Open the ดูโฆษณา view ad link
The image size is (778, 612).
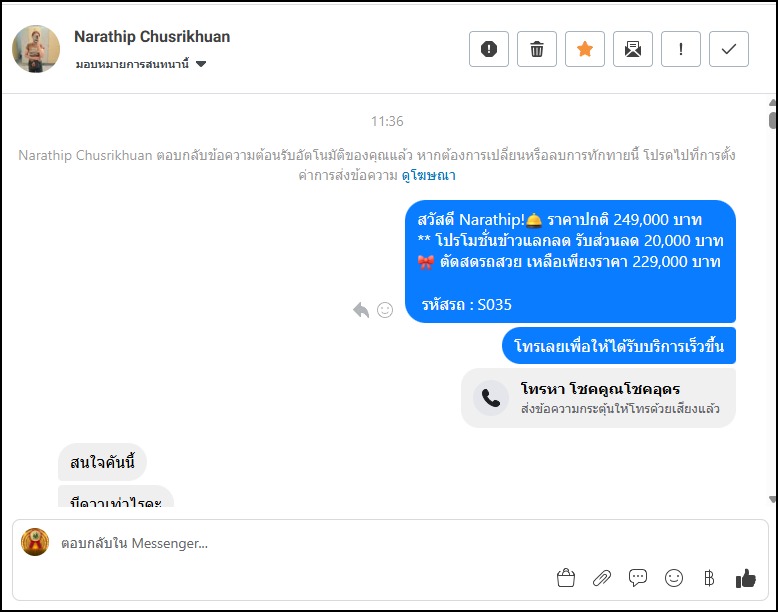tap(429, 175)
